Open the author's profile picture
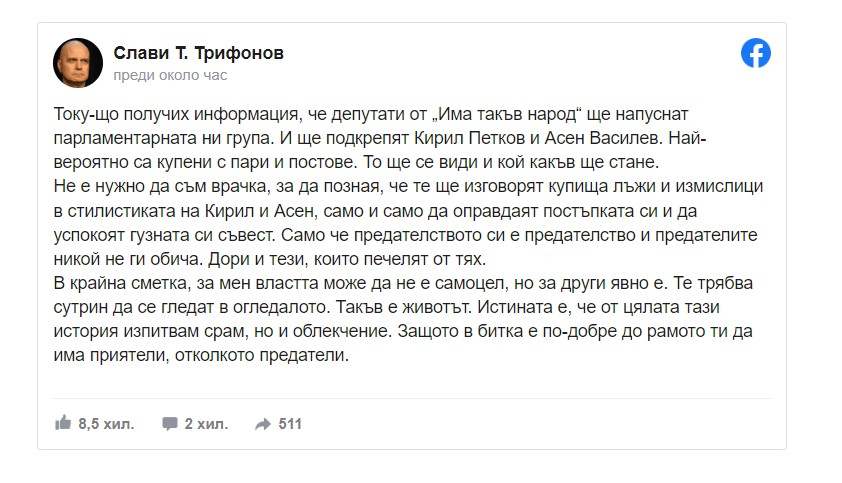Viewport: 842px width, 483px height. (76, 63)
